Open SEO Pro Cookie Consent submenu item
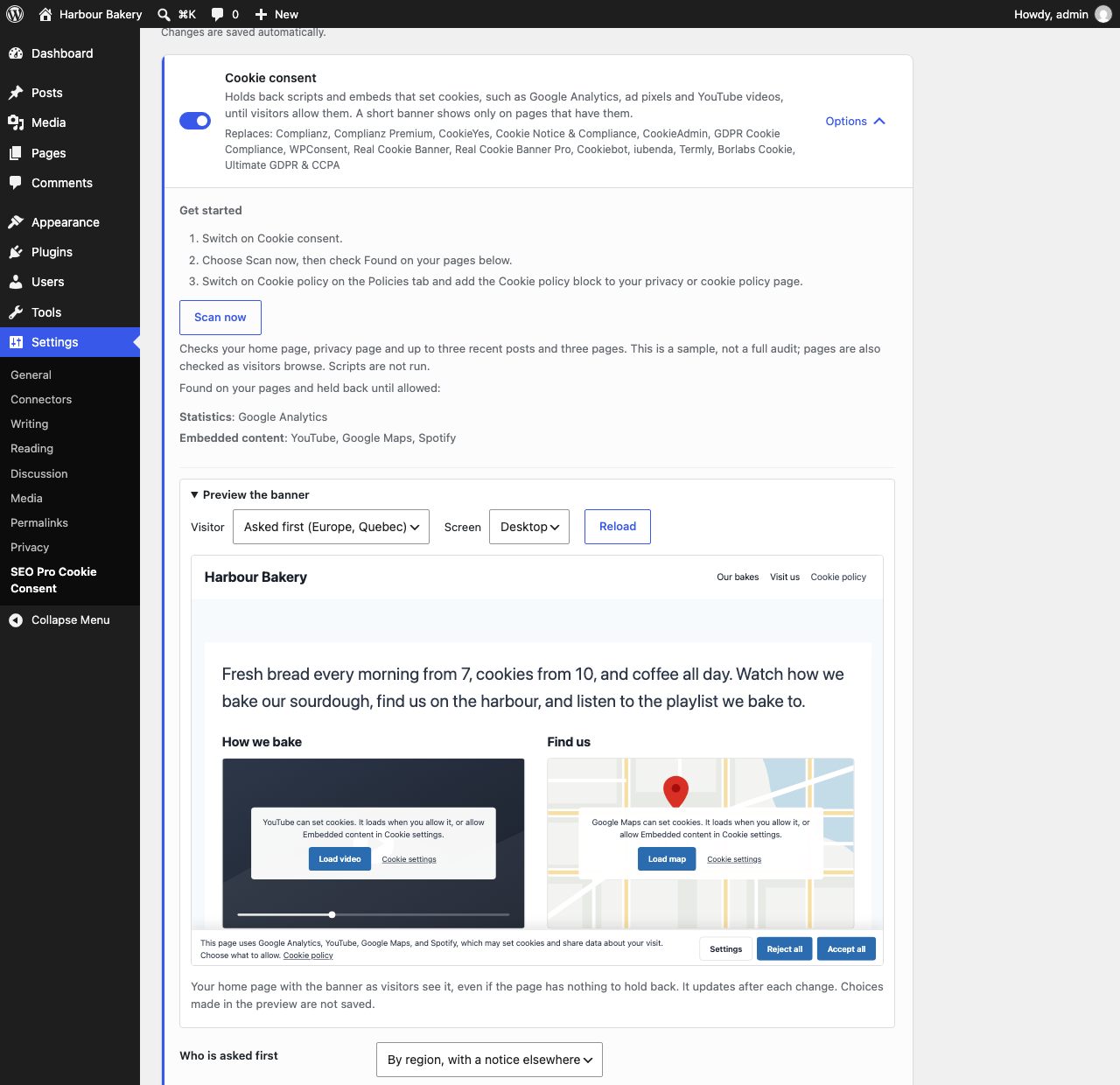Image resolution: width=1120 pixels, height=1085 pixels. (53, 580)
